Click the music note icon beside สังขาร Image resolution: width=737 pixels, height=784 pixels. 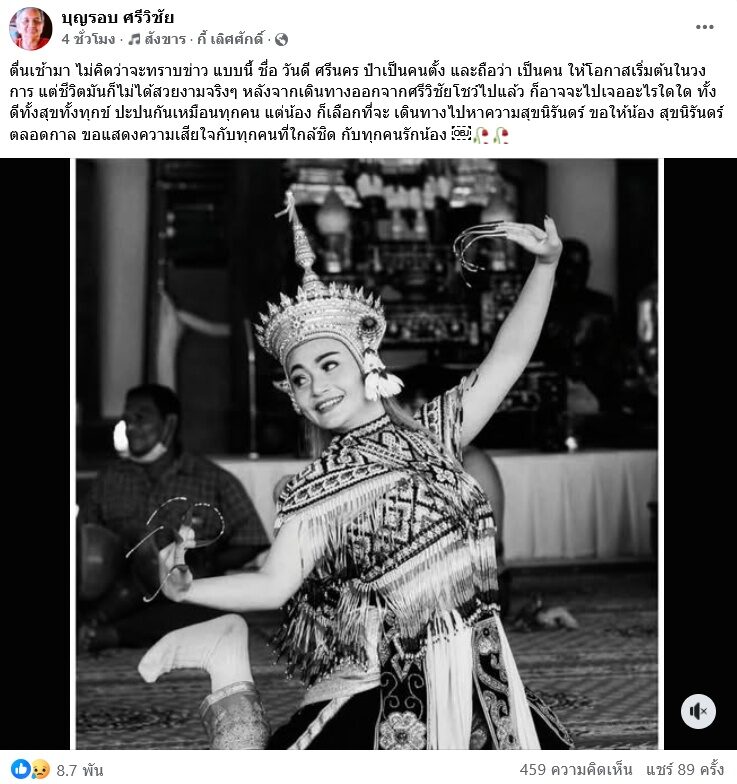click(x=134, y=39)
